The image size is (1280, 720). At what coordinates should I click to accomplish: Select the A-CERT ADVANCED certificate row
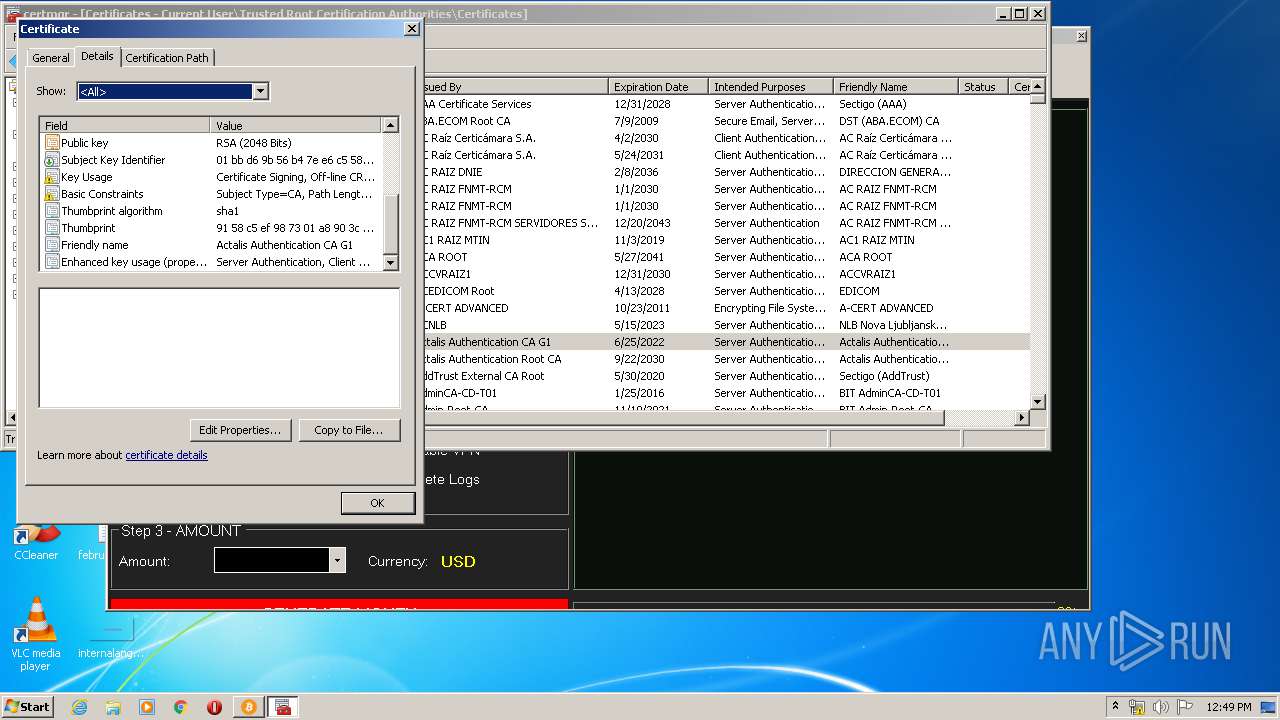tap(725, 308)
